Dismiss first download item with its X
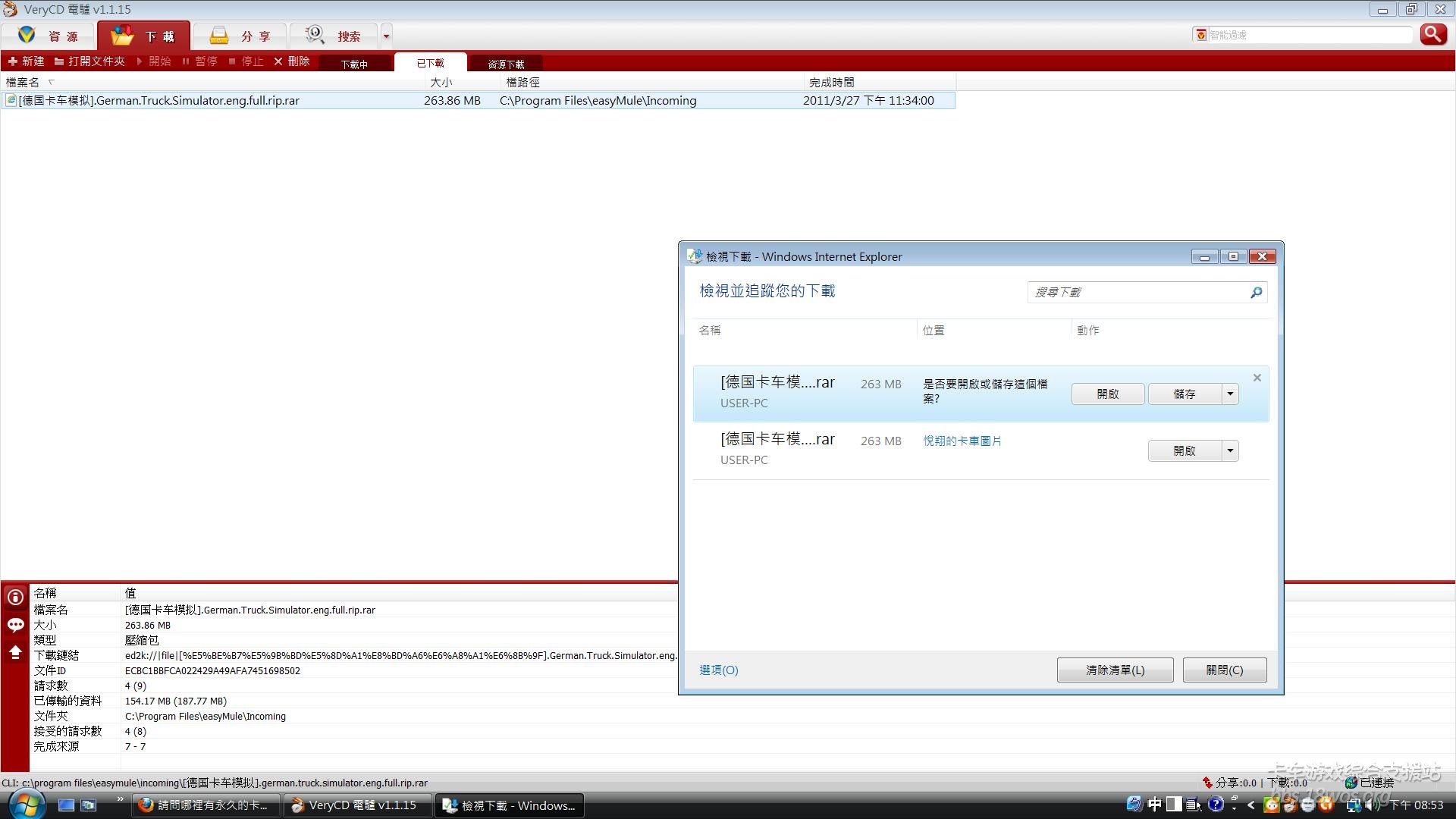This screenshot has width=1456, height=819. pyautogui.click(x=1257, y=378)
